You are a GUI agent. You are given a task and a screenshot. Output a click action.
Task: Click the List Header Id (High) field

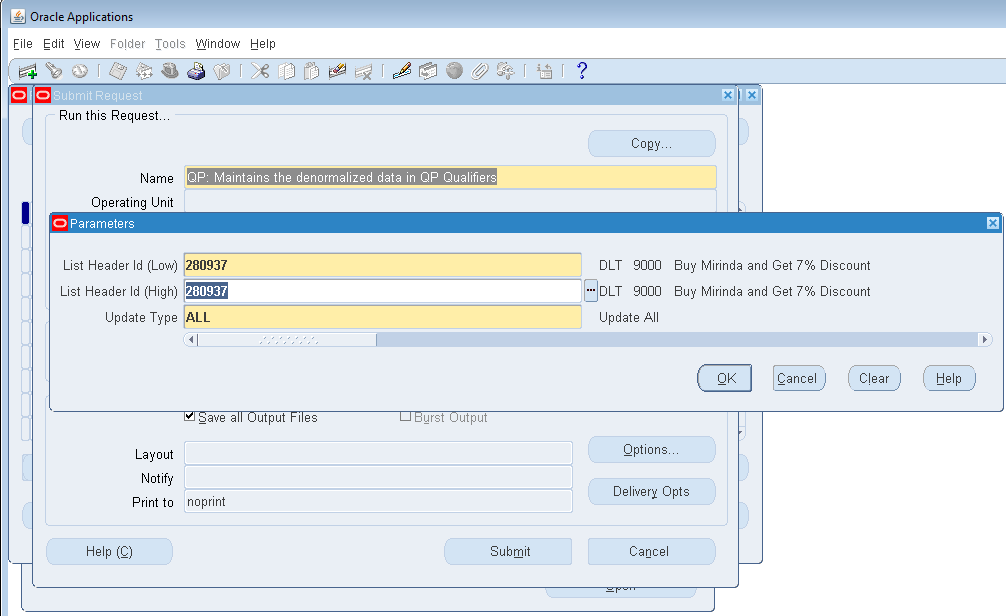pyautogui.click(x=382, y=291)
